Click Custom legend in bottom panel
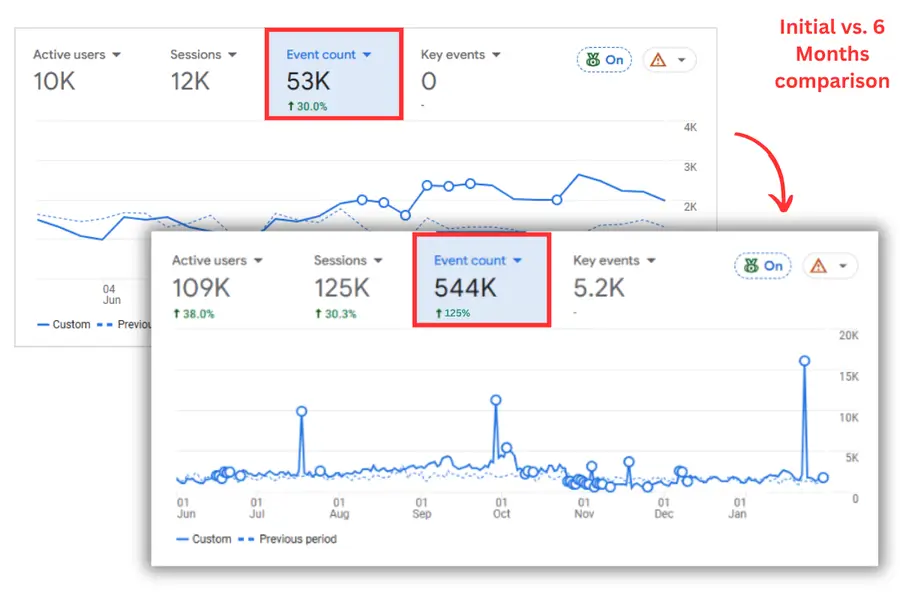The image size is (900, 600). [x=204, y=539]
